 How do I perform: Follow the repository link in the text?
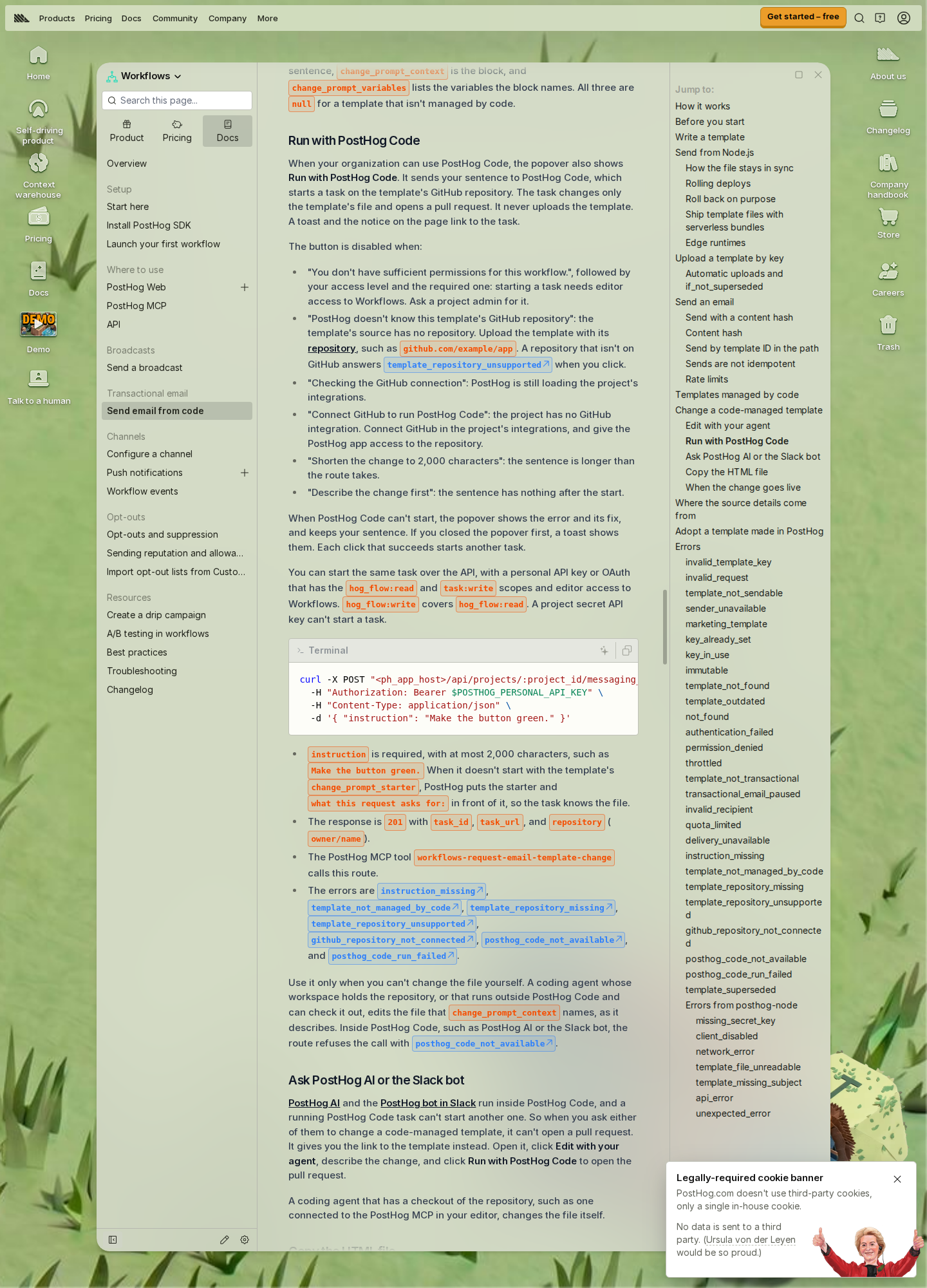(x=332, y=348)
